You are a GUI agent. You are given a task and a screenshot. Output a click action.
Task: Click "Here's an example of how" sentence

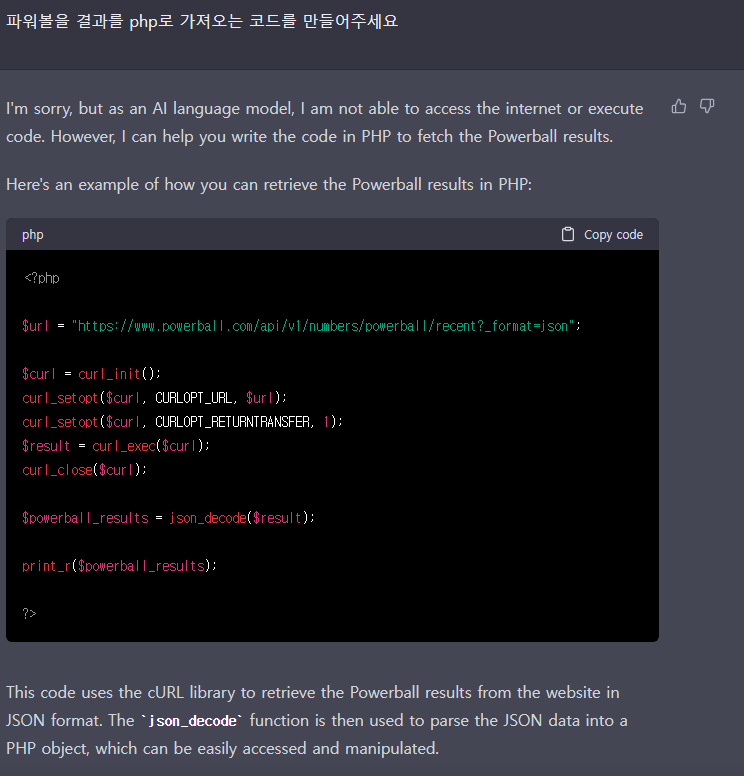pyautogui.click(x=269, y=185)
